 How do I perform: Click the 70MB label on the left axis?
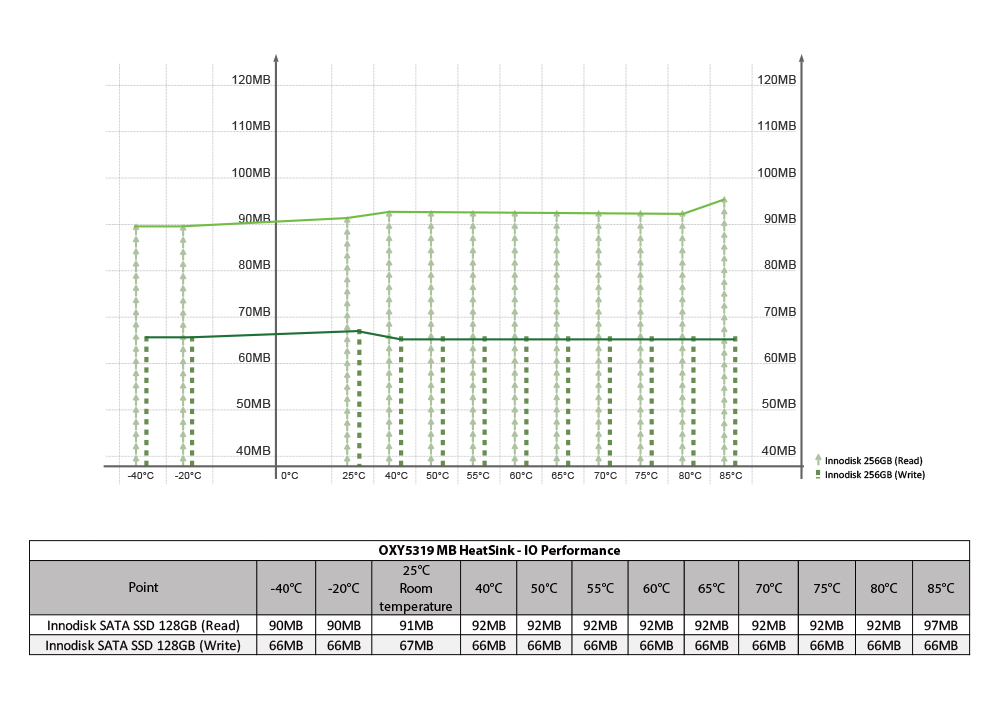coord(254,312)
